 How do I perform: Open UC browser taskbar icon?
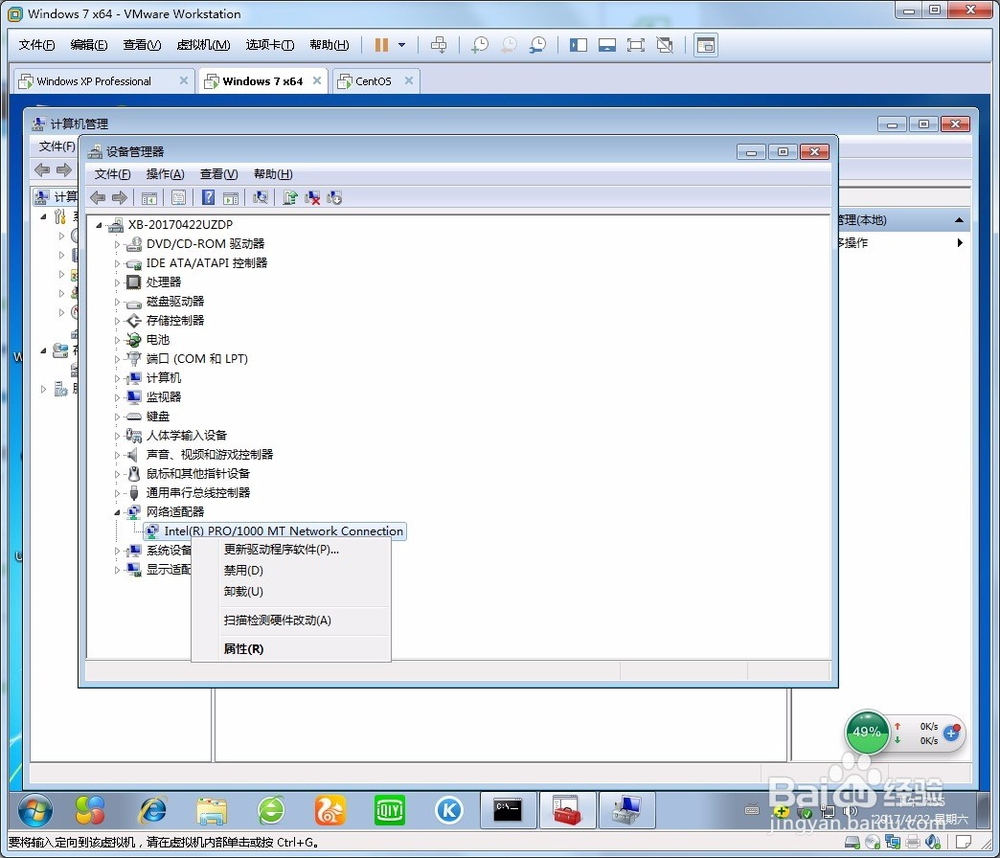click(330, 810)
